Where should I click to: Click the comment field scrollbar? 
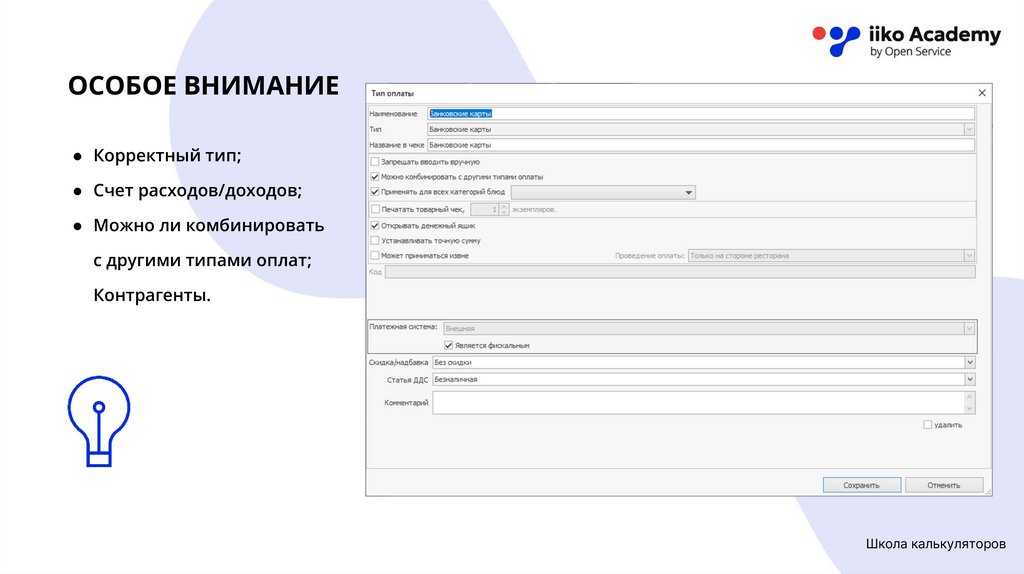pos(970,403)
